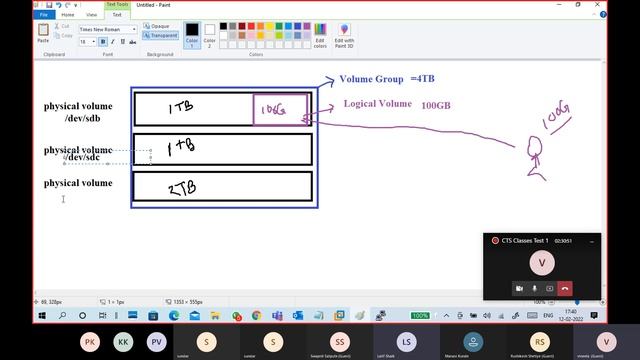Minimize the CTS Classes meeting widget

tap(592, 242)
